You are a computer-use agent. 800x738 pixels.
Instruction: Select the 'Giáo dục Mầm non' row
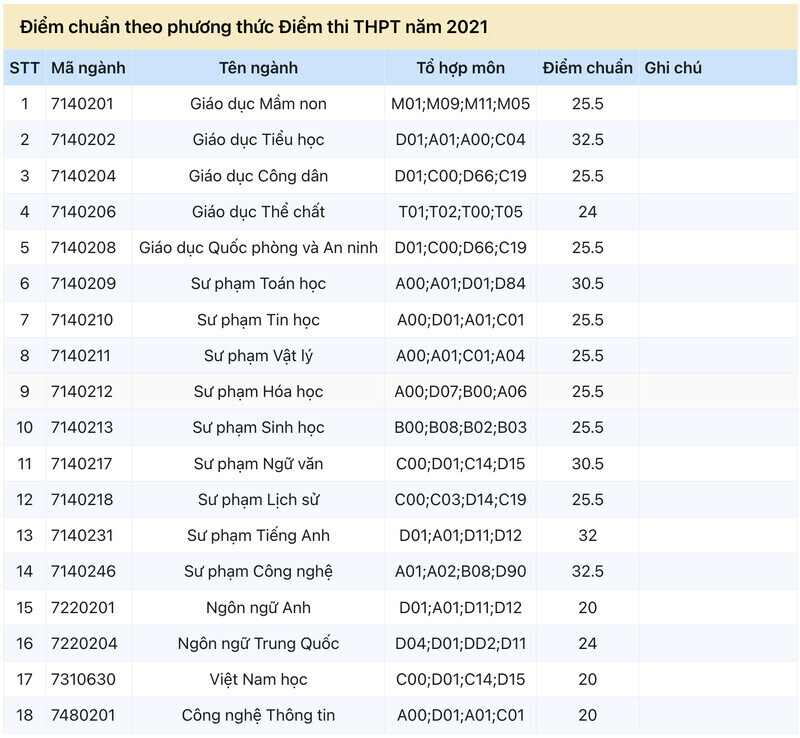[400, 104]
